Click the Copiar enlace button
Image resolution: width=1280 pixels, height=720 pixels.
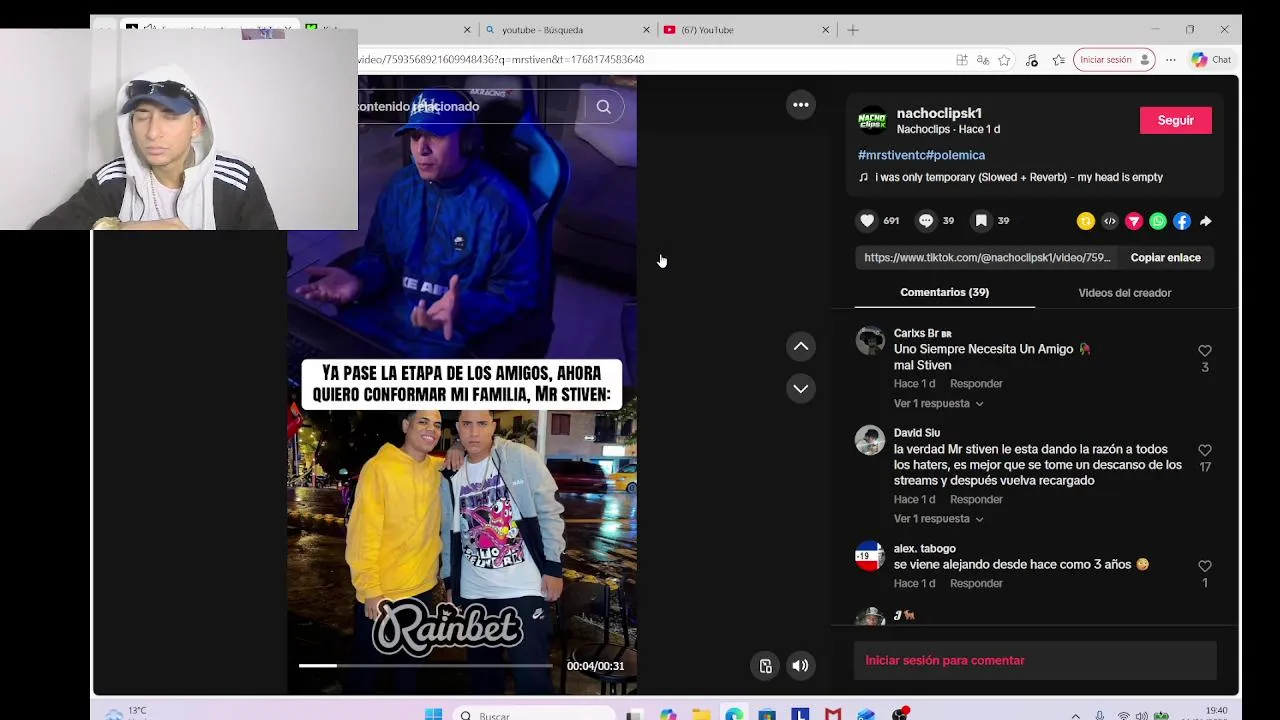click(x=1165, y=258)
